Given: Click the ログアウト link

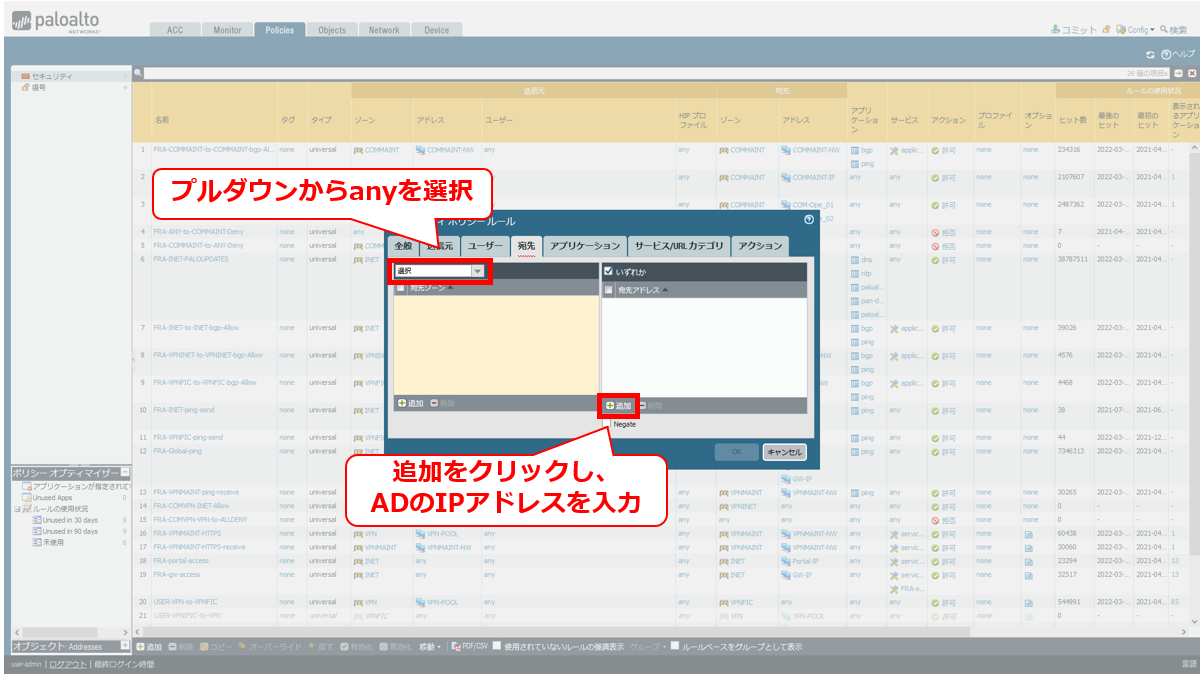Looking at the screenshot, I should (68, 664).
